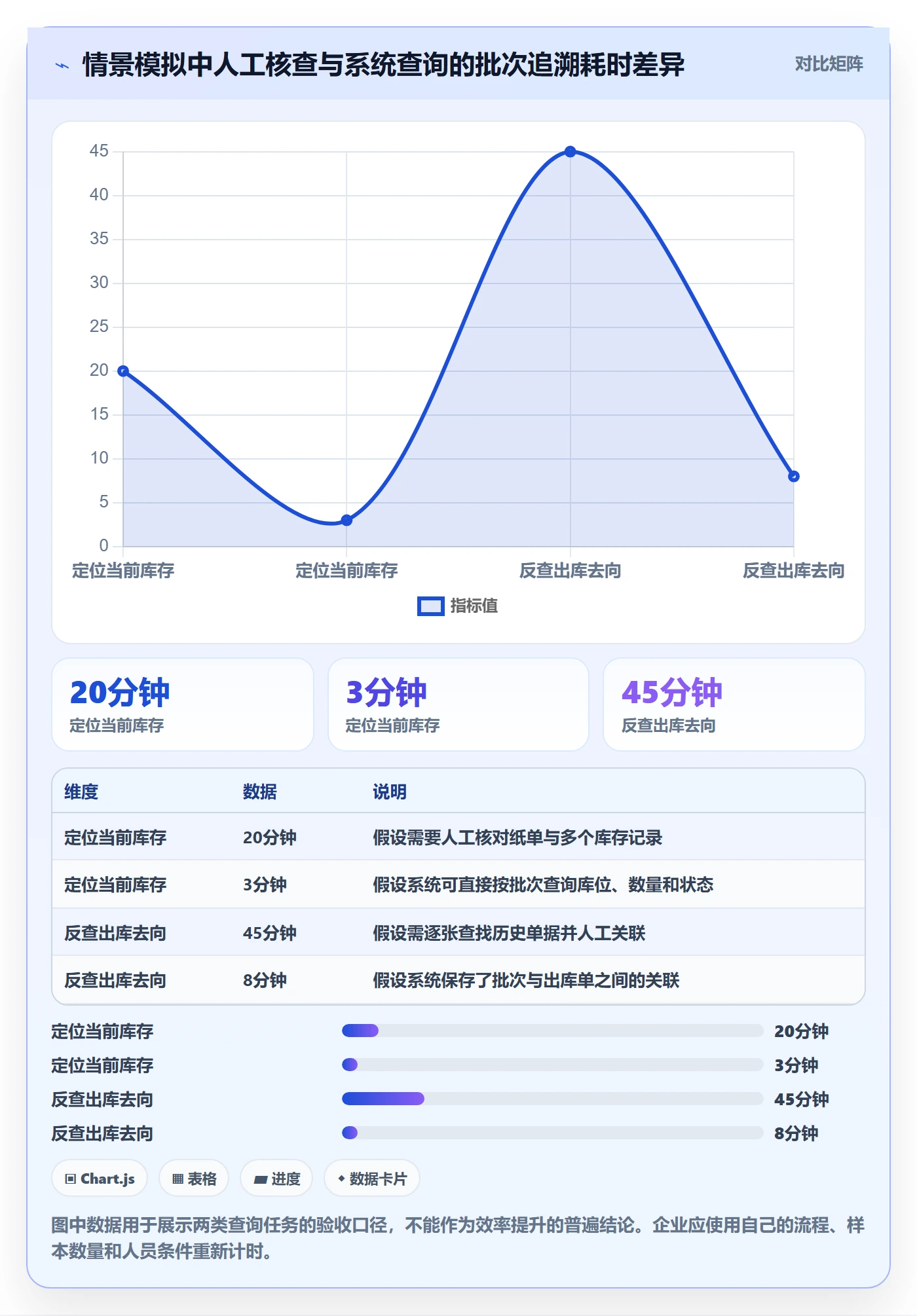Click the 45分钟 table cell
The image size is (917, 1316).
(x=270, y=933)
